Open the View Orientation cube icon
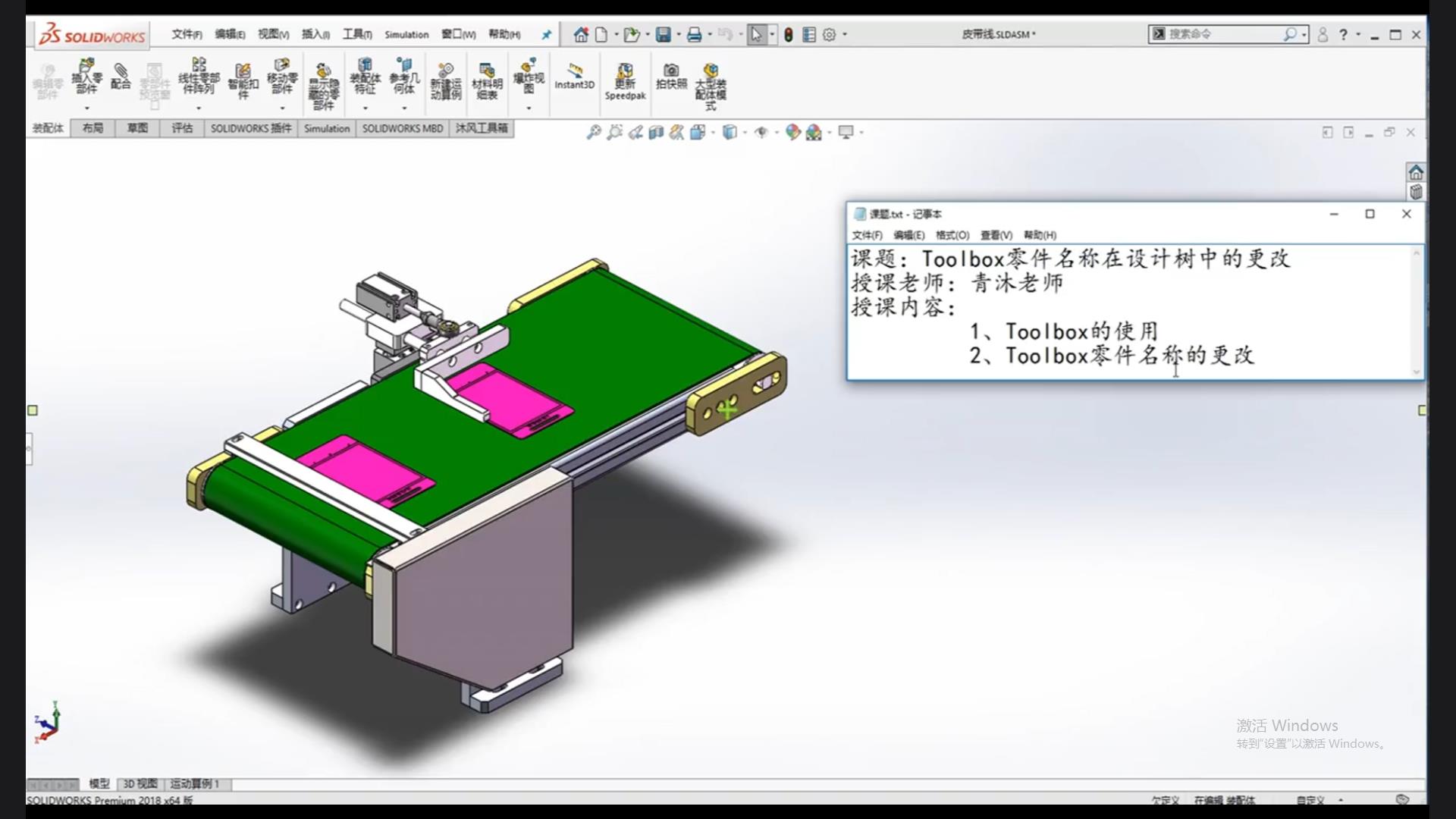The image size is (1456, 819). pos(697,133)
